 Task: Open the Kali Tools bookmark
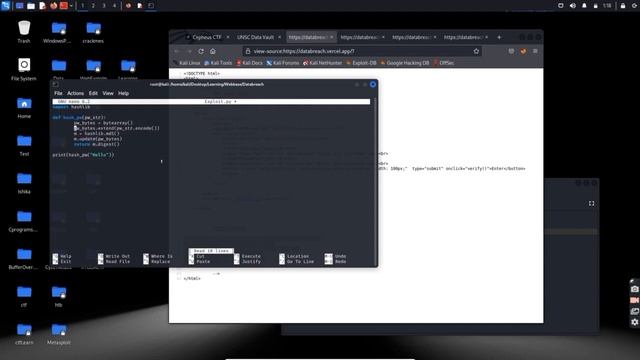click(x=218, y=63)
